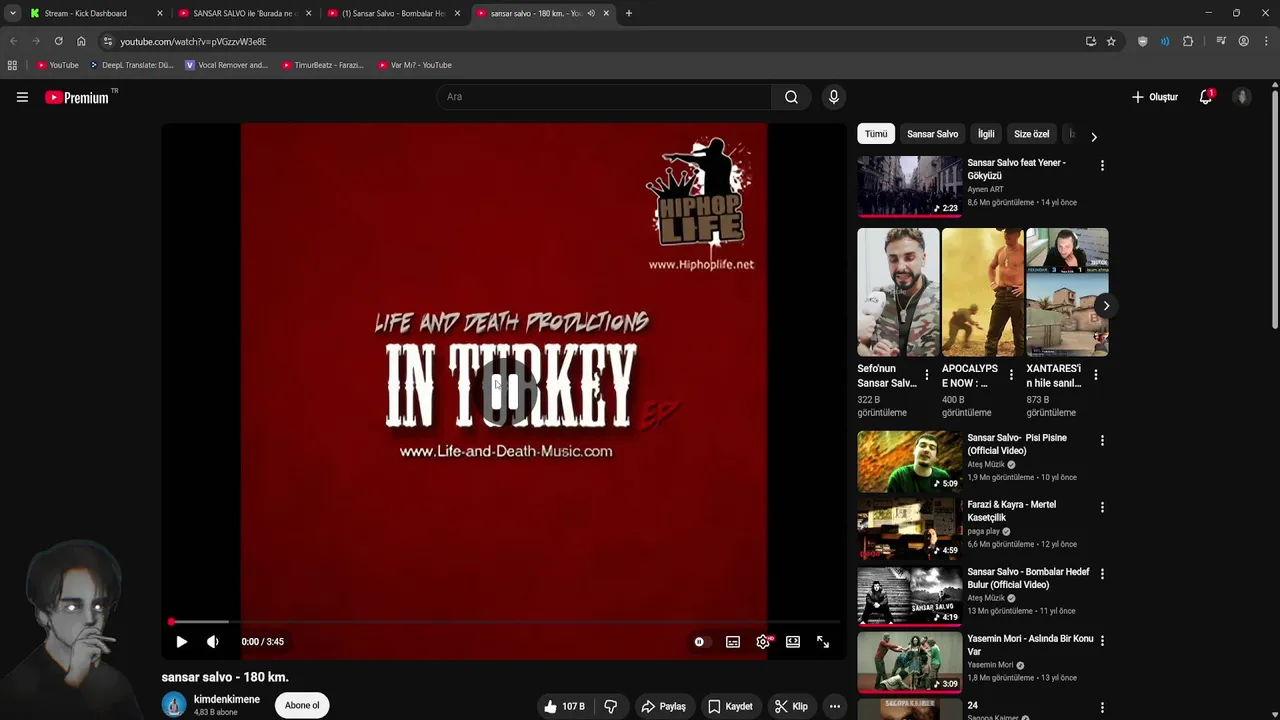
Task: Open the YouTube hamburger guide menu
Action: pos(22,97)
